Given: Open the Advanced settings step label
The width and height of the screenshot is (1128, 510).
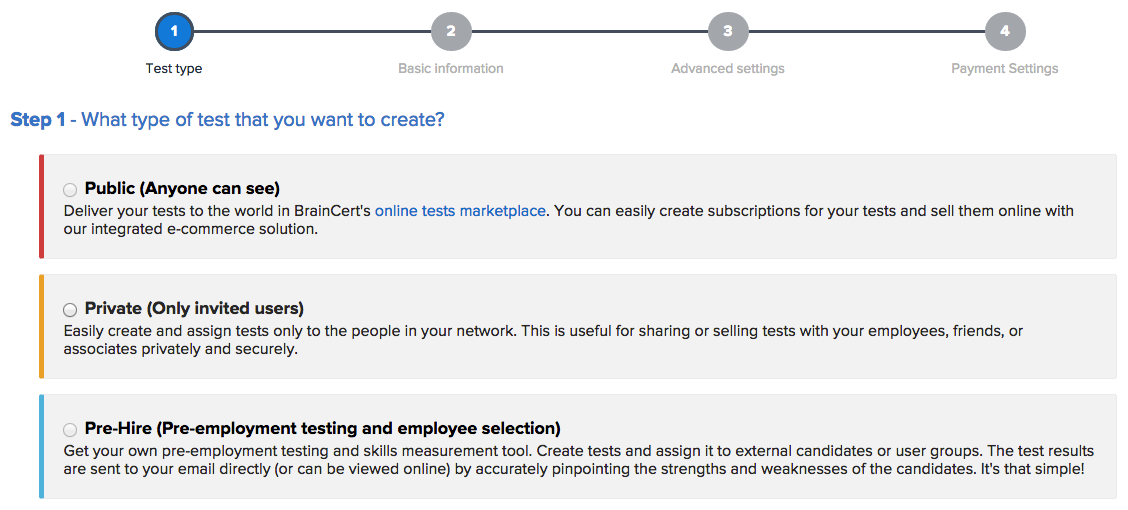Looking at the screenshot, I should [728, 69].
